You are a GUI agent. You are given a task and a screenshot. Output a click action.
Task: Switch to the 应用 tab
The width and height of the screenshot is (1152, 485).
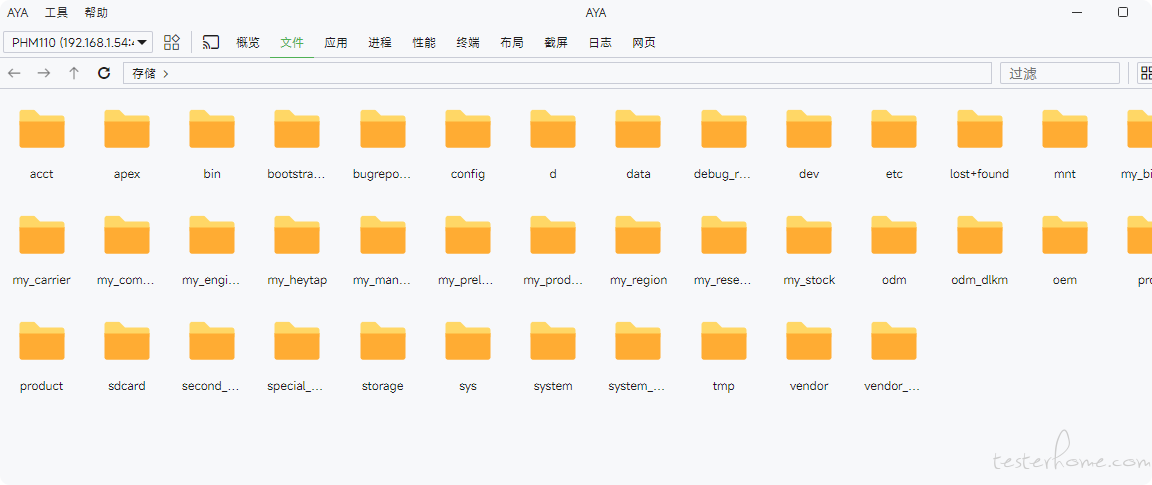[336, 43]
